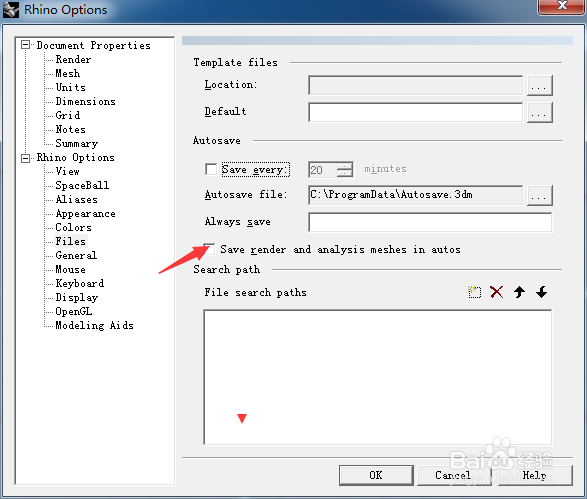This screenshot has width=587, height=499.
Task: Increase the autosave minutes spinner
Action: click(x=345, y=166)
